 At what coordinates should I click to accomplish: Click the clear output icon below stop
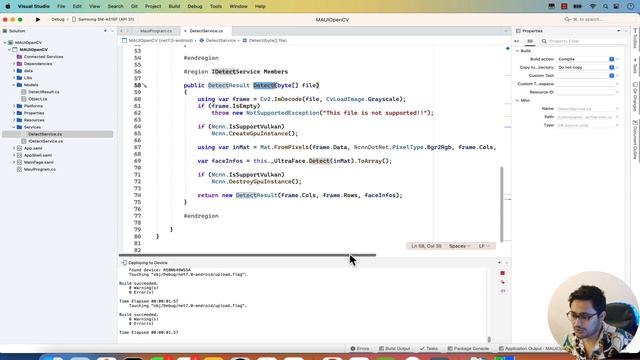pyautogui.click(x=502, y=282)
